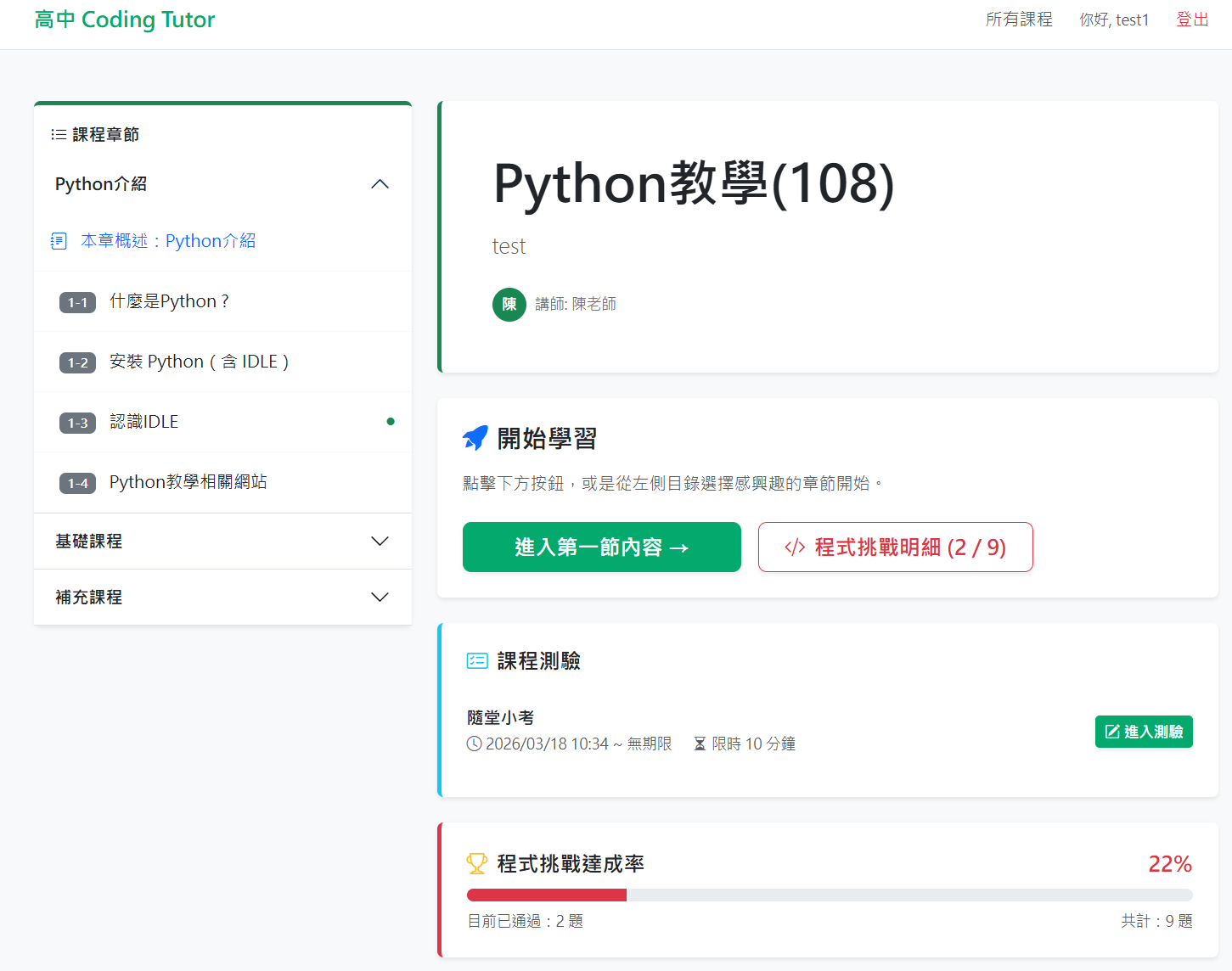Expand the 補充課程 chapter section
Viewport: 1232px width, 971px height.
tap(380, 598)
